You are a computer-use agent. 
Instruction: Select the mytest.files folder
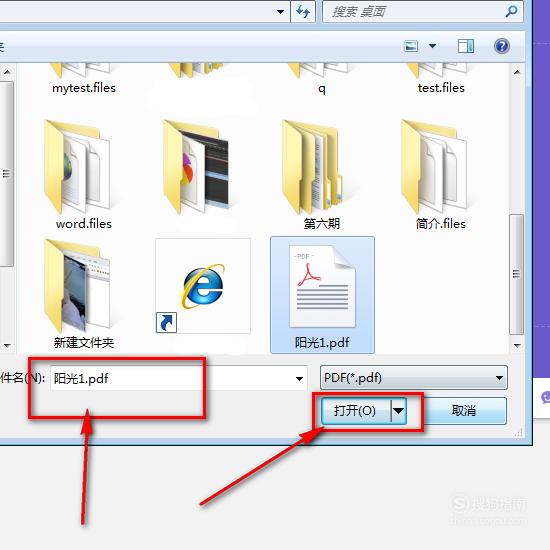tap(83, 80)
